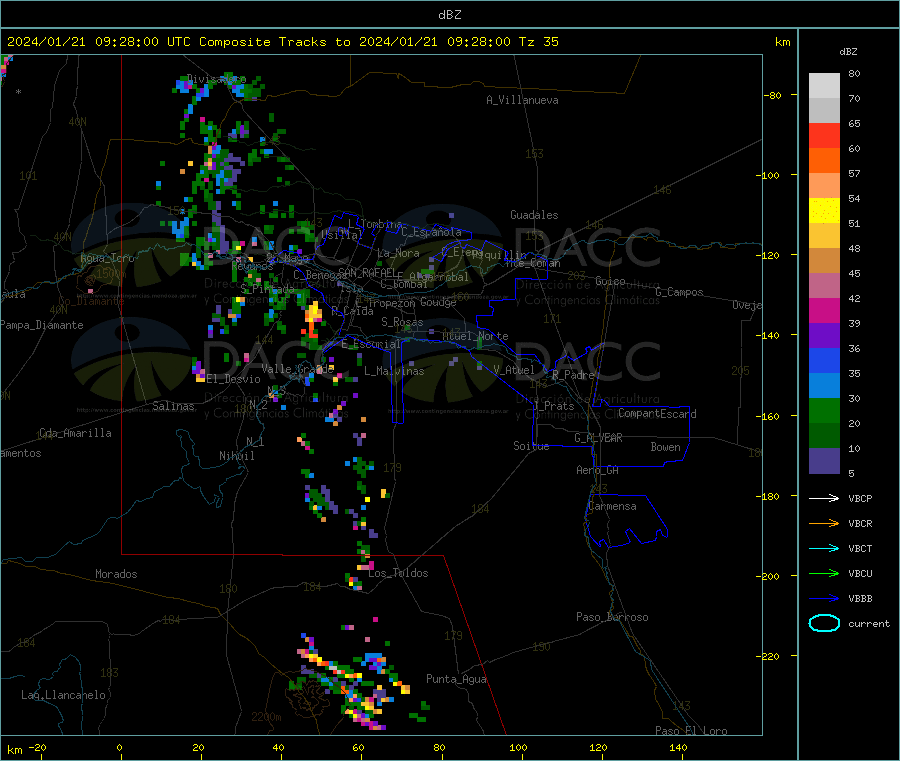Click the Guadales map label

coord(534,215)
